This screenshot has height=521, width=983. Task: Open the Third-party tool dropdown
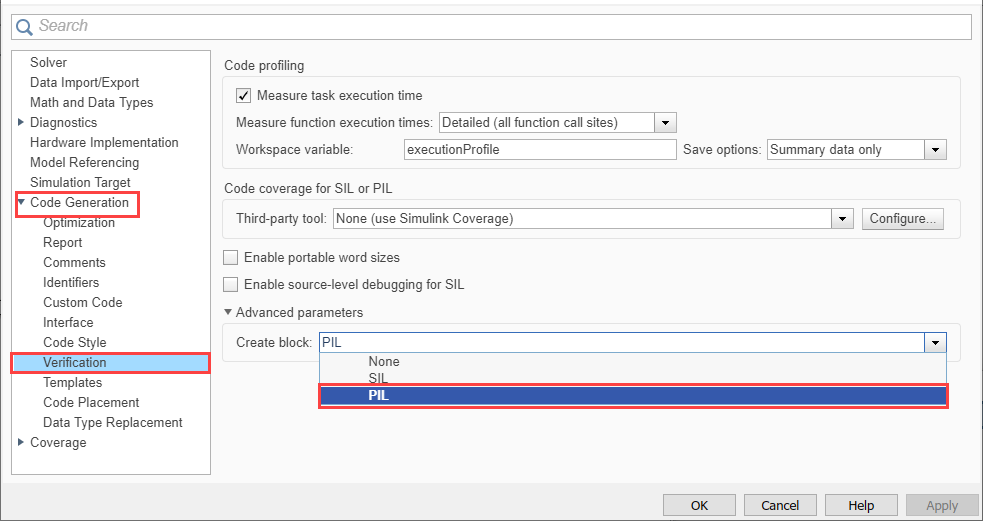coord(842,218)
